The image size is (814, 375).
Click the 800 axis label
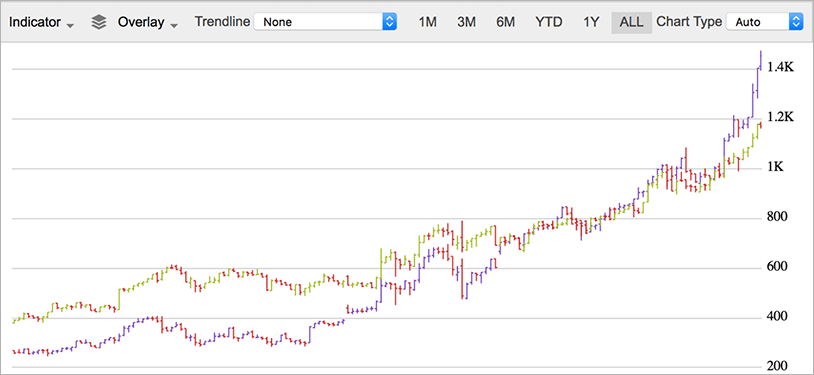click(x=777, y=217)
